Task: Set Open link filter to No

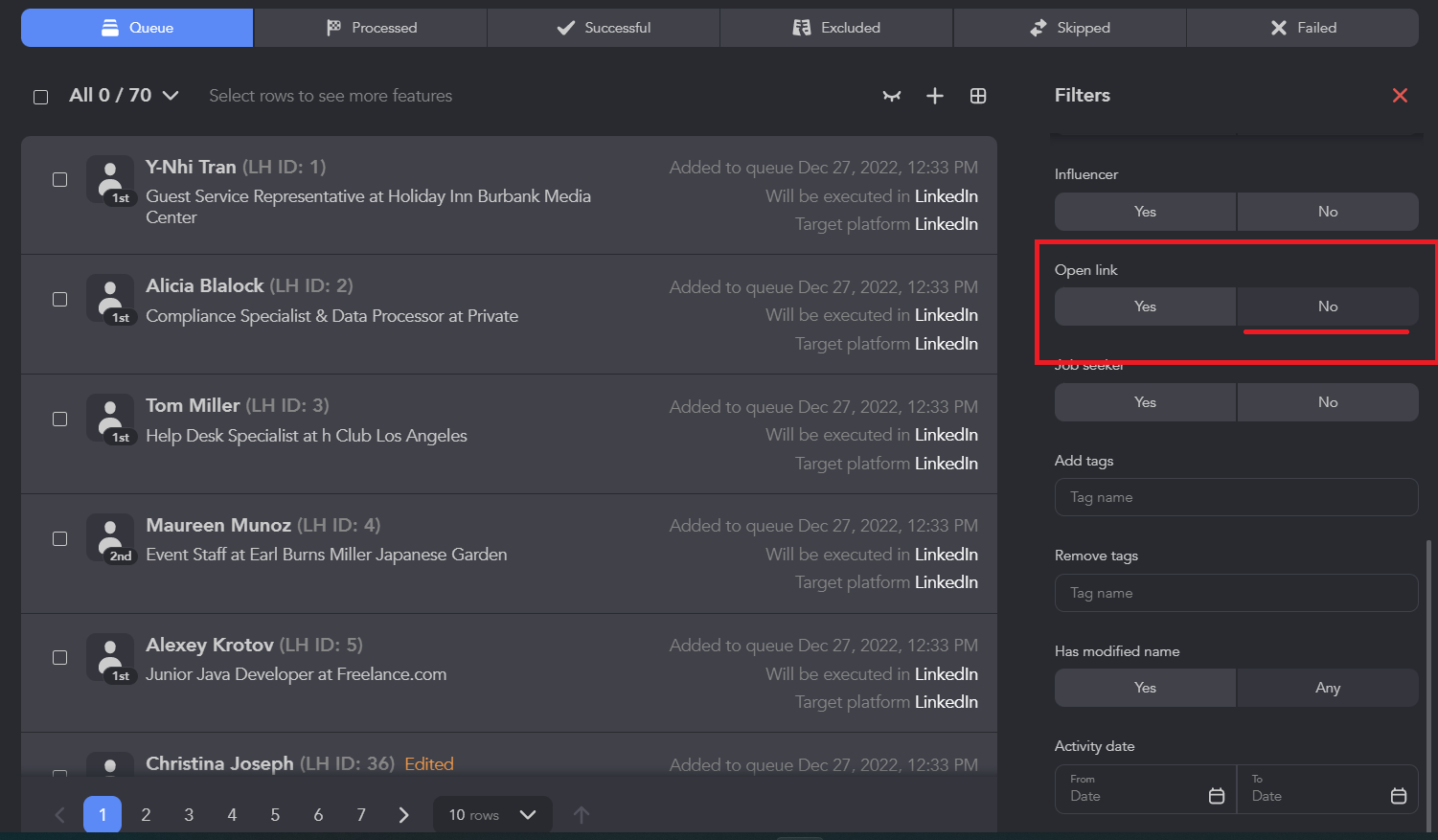Action: pyautogui.click(x=1327, y=306)
